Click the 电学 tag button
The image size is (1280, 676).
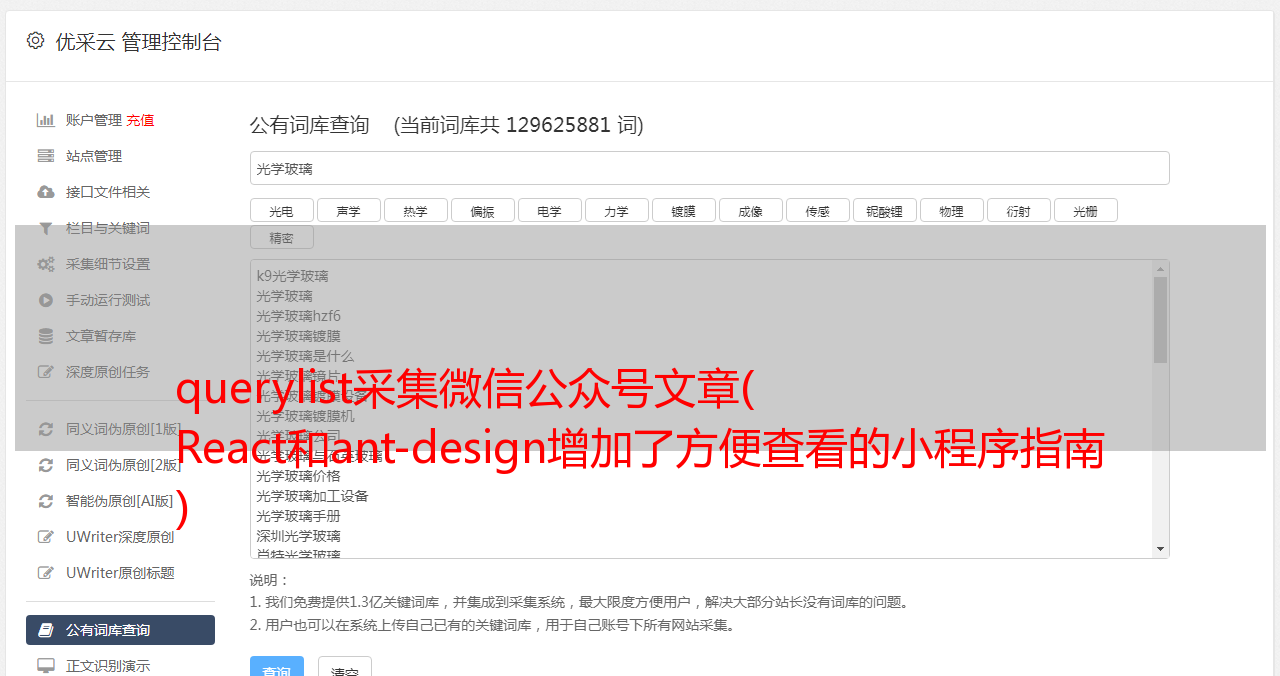coord(549,210)
